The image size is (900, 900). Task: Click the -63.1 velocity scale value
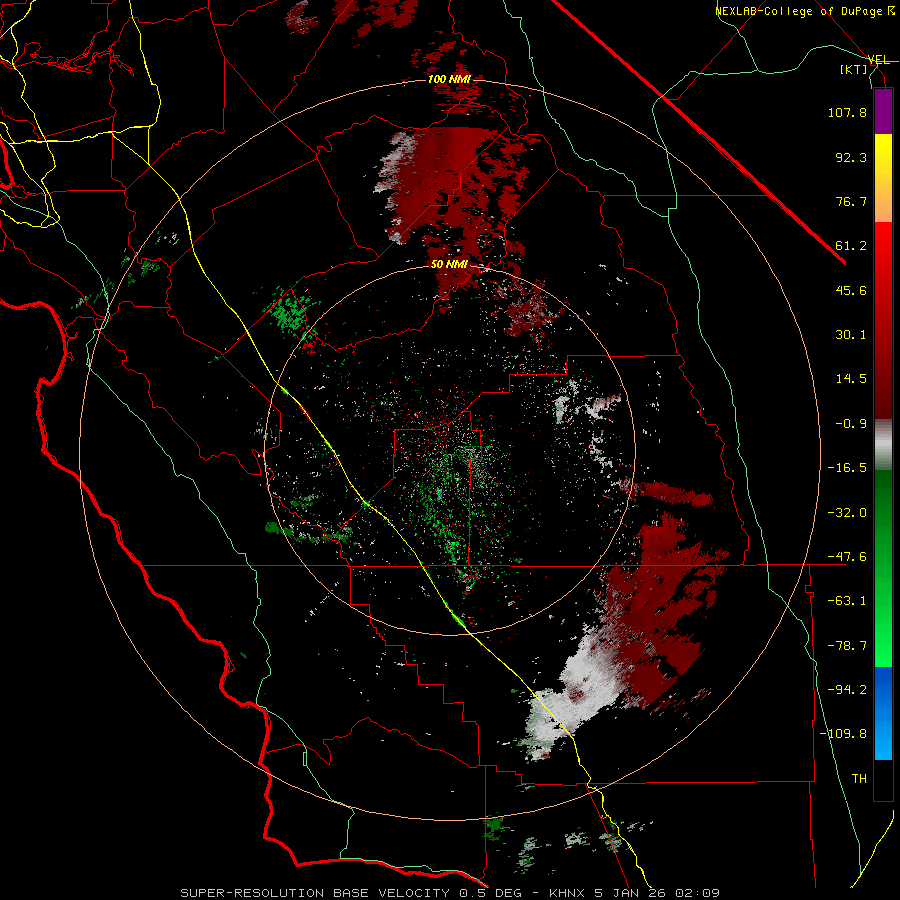847,601
